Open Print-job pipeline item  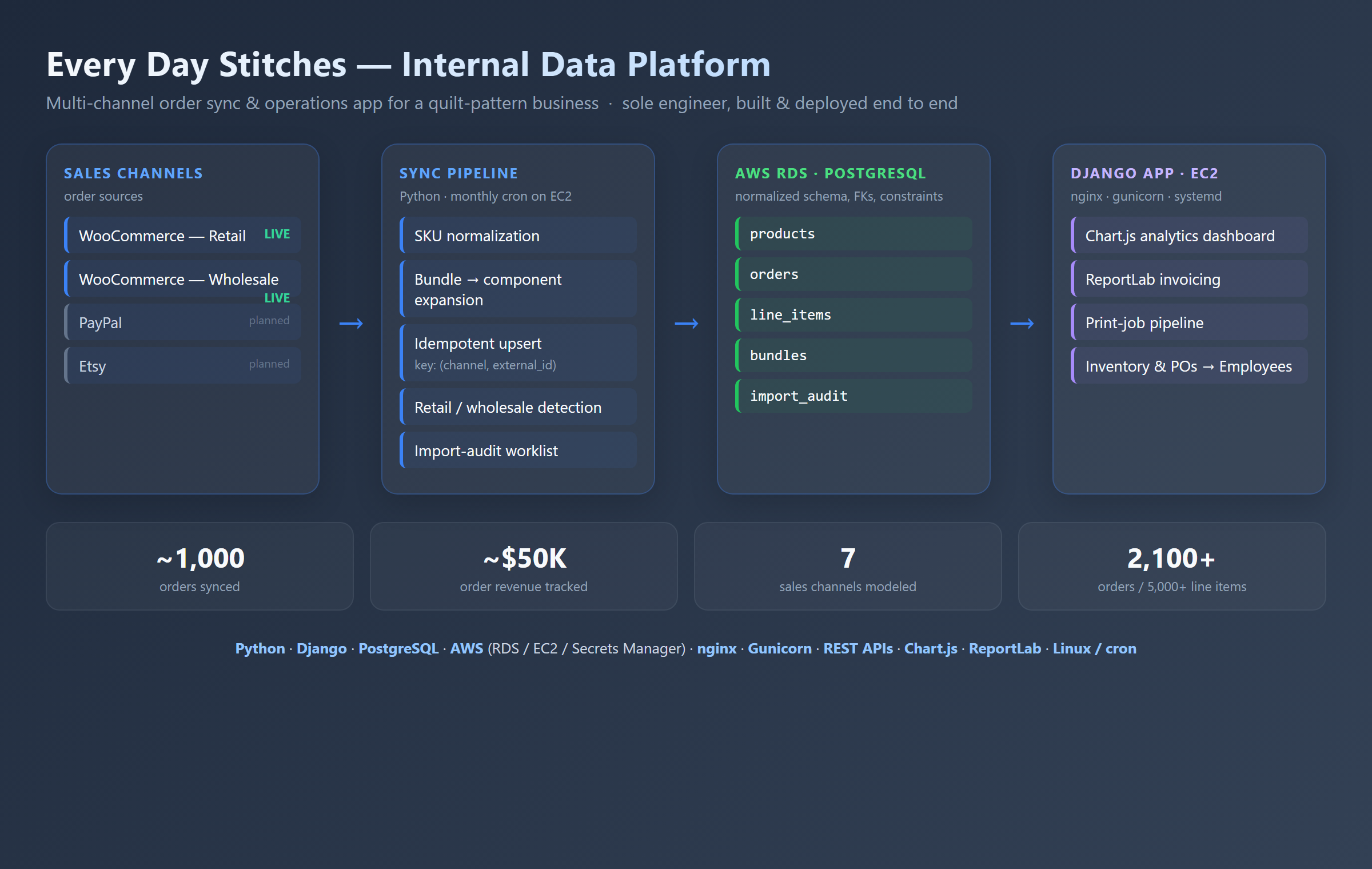point(1189,322)
